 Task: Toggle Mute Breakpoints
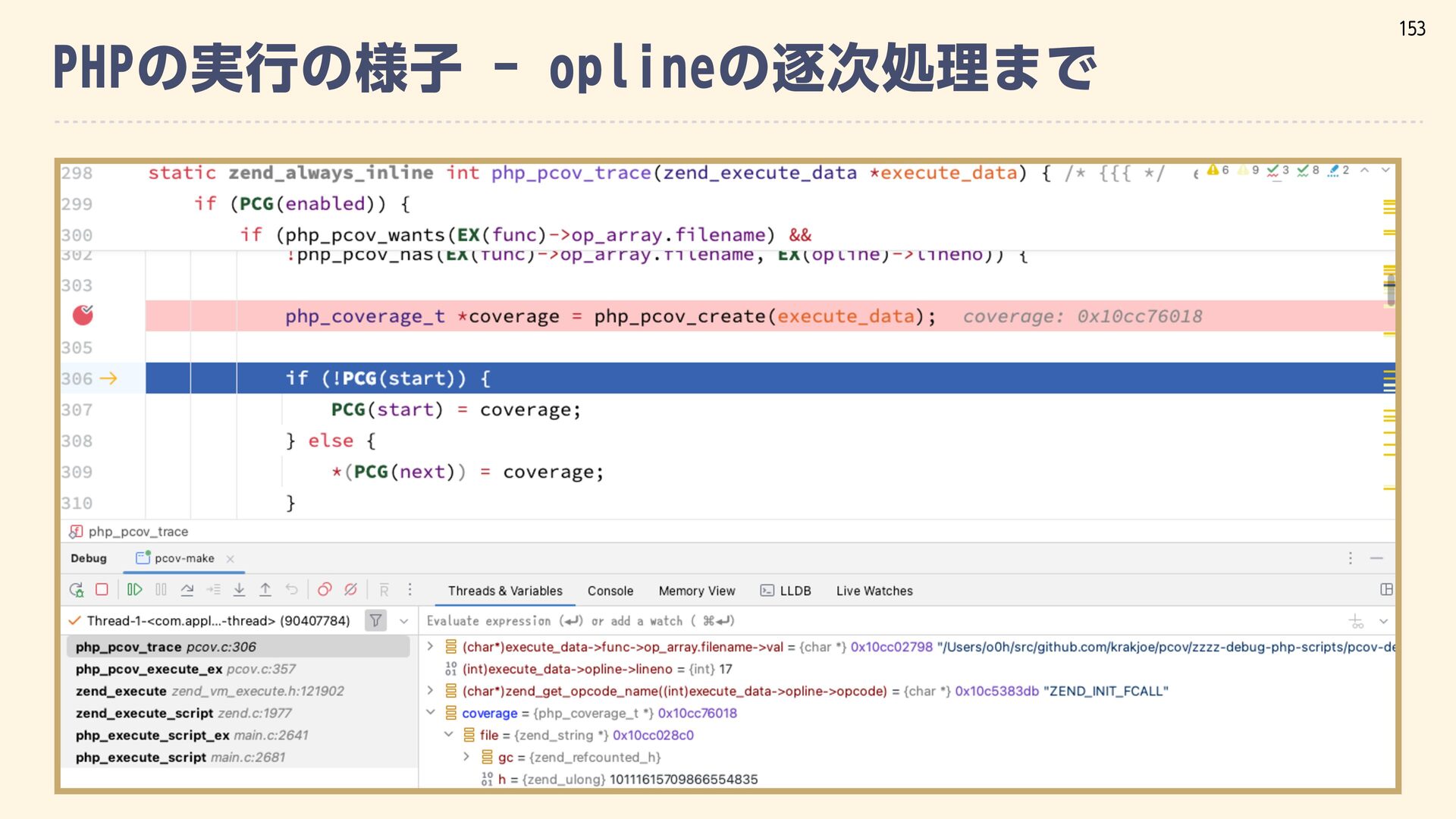click(350, 590)
